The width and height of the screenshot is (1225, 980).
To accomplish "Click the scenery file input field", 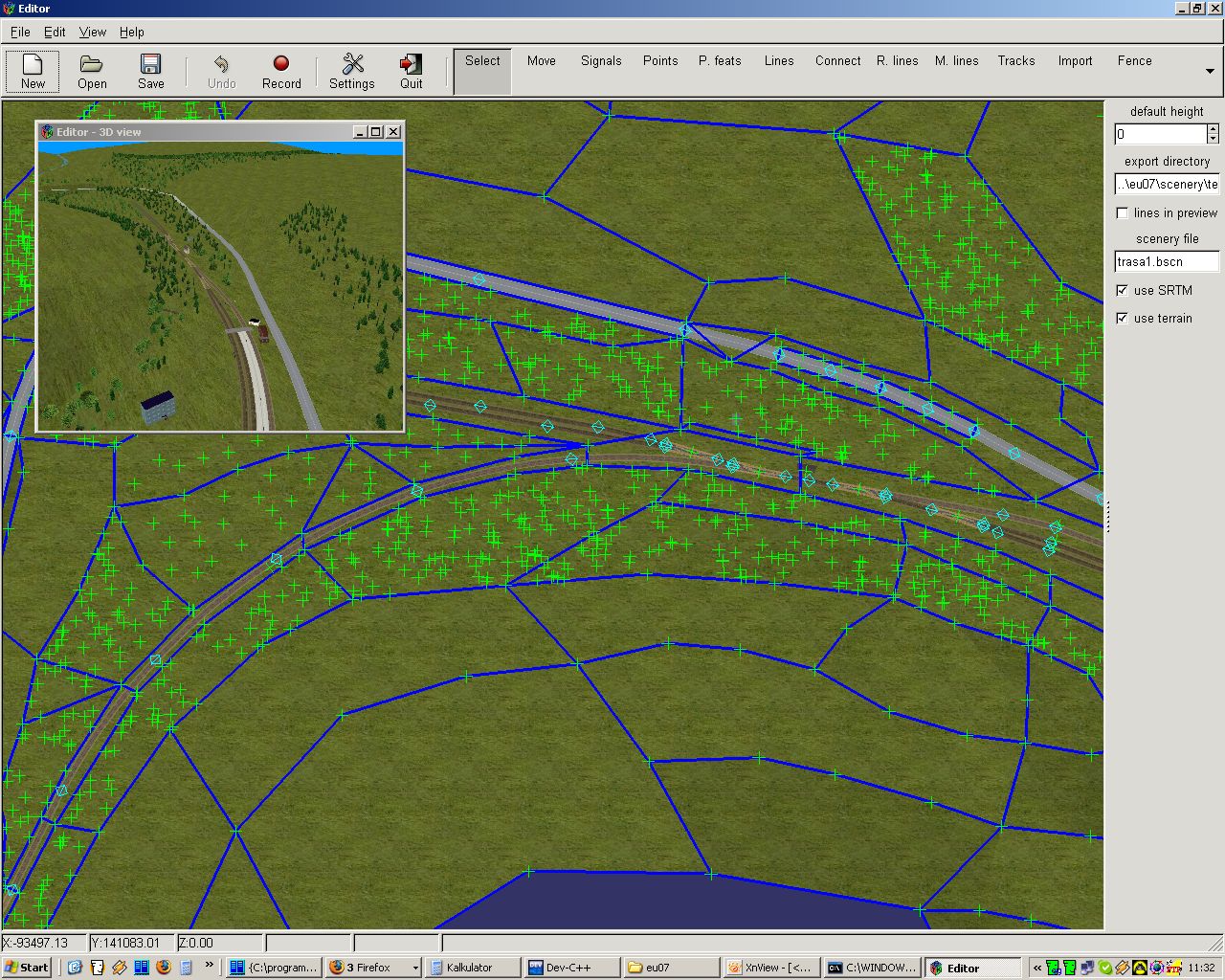I will pos(1167,262).
